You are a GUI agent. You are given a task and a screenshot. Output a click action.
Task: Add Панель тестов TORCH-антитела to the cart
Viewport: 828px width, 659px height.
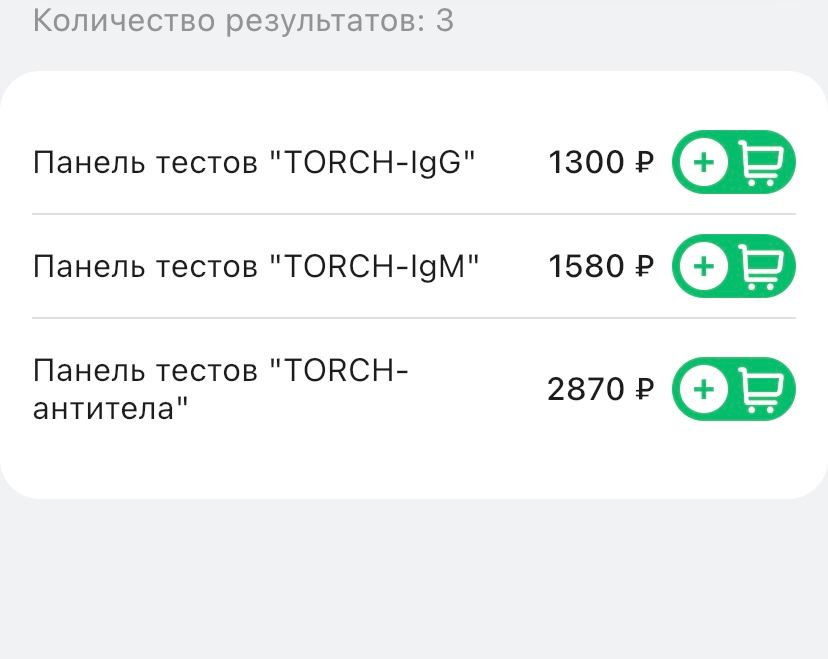[733, 389]
